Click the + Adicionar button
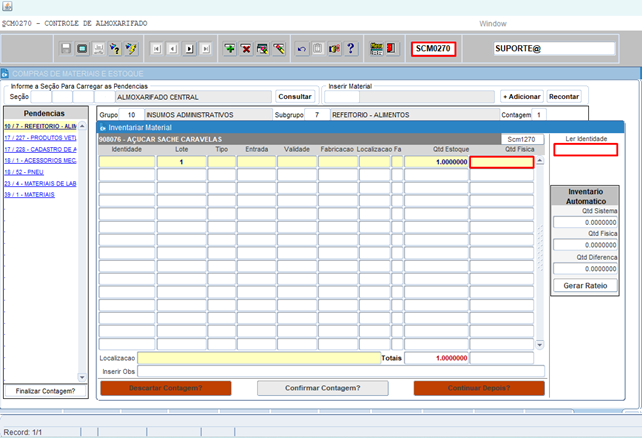The height and width of the screenshot is (438, 642). [x=522, y=97]
